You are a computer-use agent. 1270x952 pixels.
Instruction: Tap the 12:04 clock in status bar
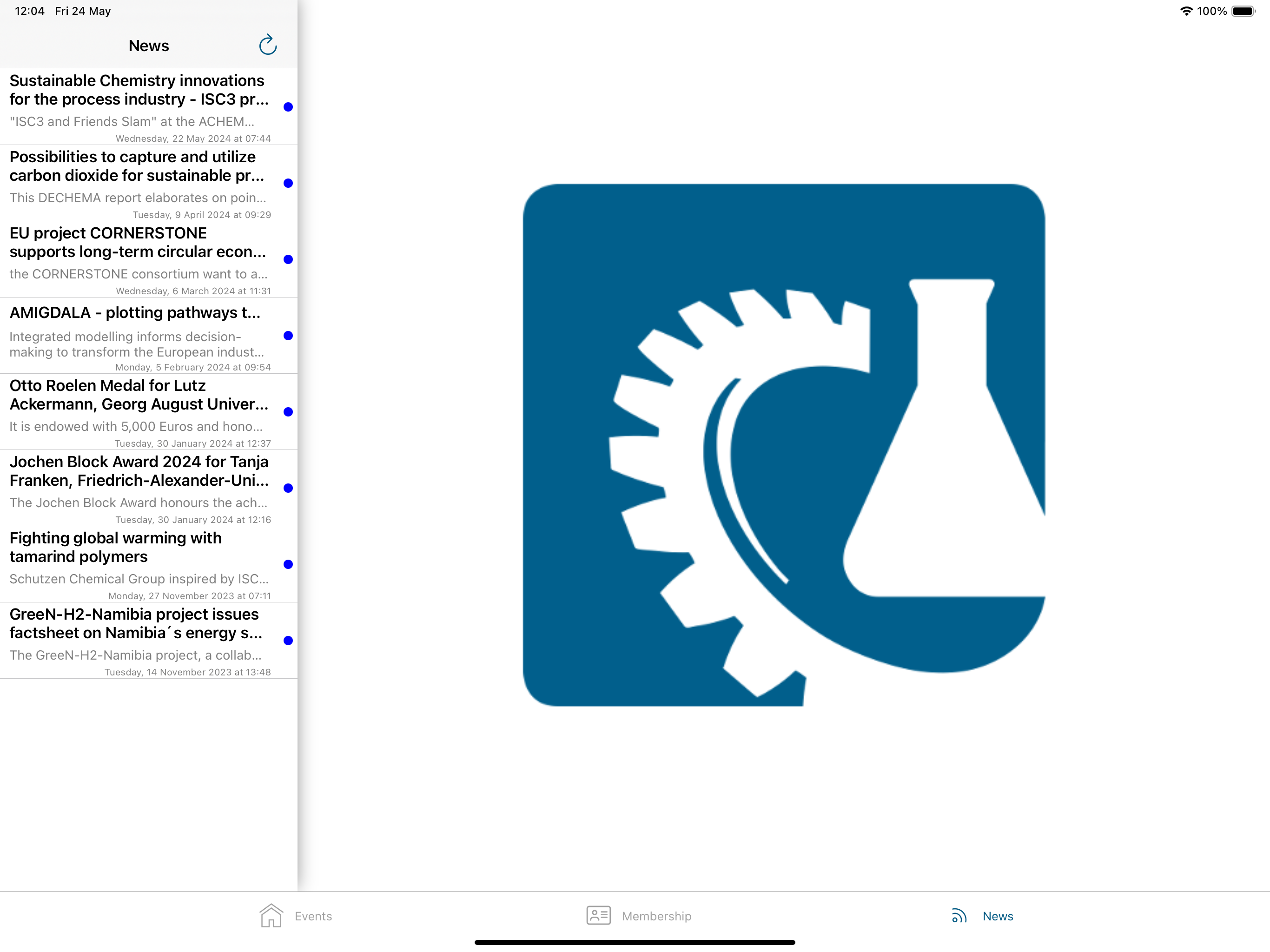(x=29, y=11)
